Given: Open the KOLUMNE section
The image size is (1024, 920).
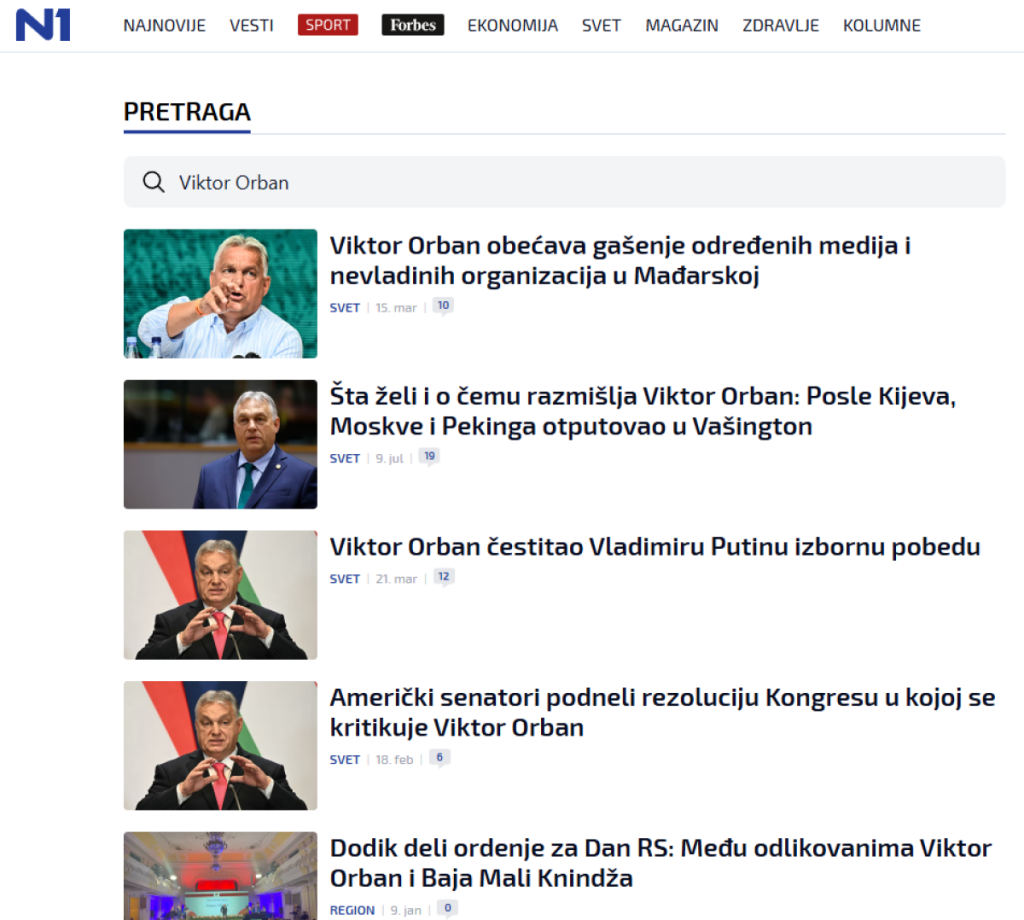Looking at the screenshot, I should pyautogui.click(x=882, y=25).
